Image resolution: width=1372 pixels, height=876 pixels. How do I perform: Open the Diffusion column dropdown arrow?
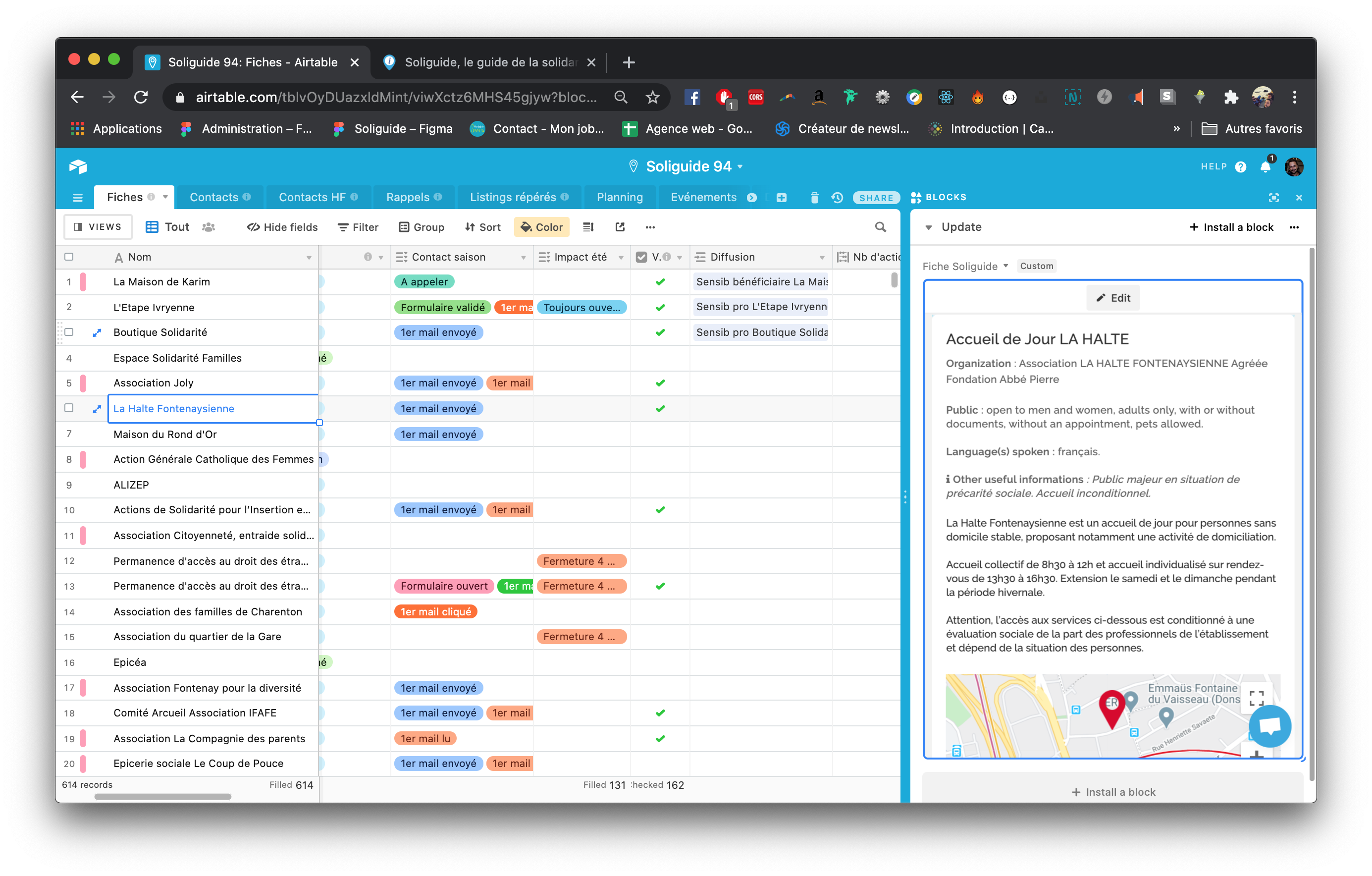822,257
